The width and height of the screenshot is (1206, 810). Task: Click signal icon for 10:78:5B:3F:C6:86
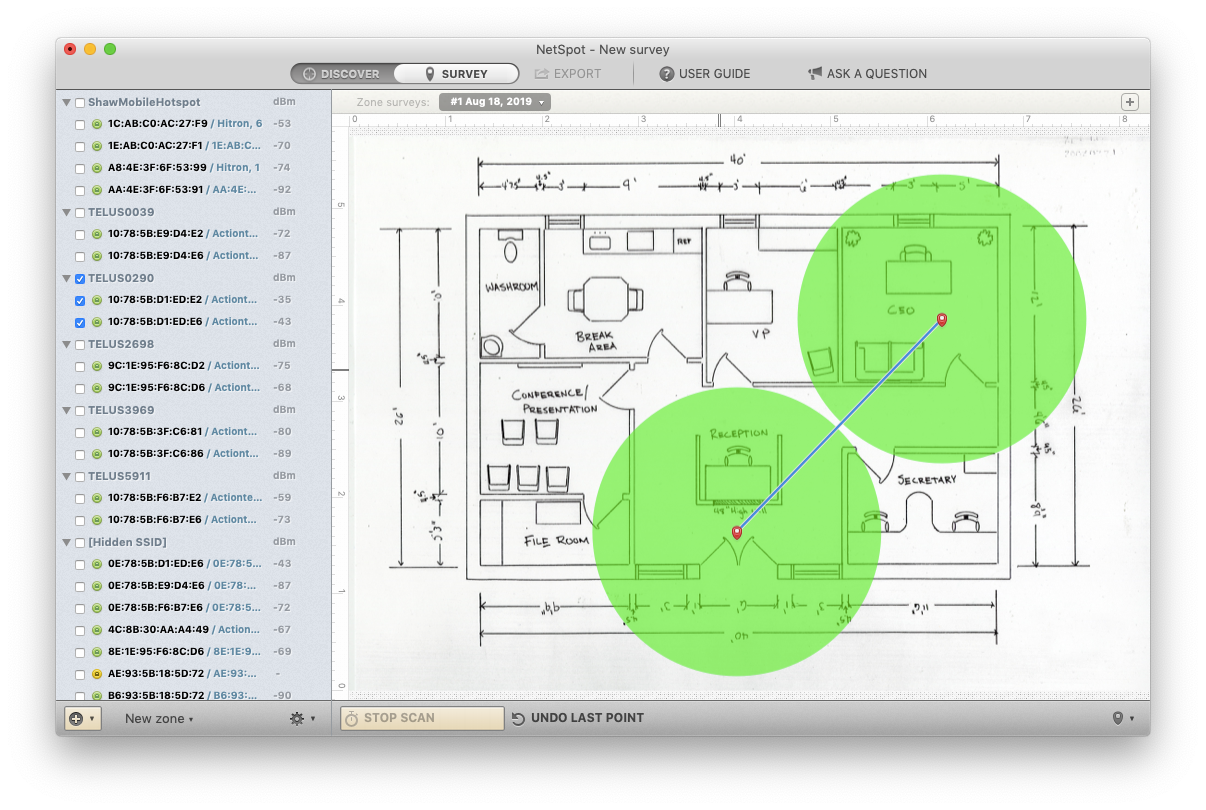tap(97, 454)
